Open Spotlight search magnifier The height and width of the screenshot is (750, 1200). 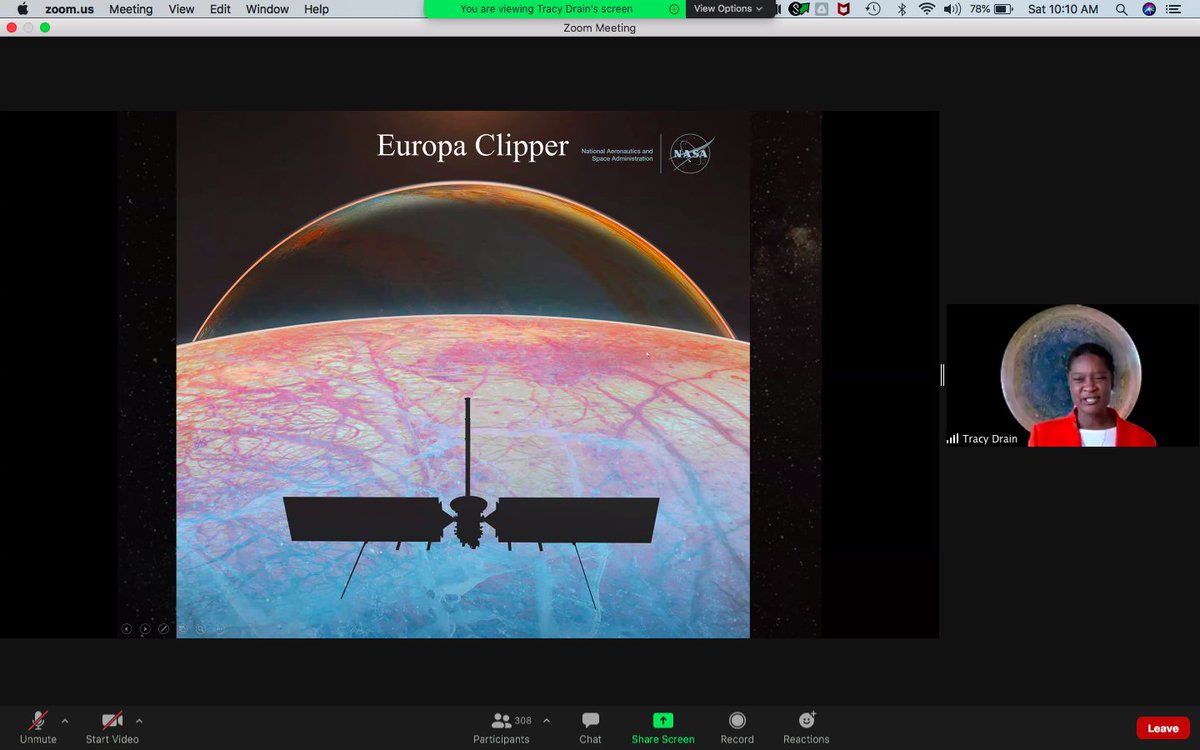[x=1122, y=9]
